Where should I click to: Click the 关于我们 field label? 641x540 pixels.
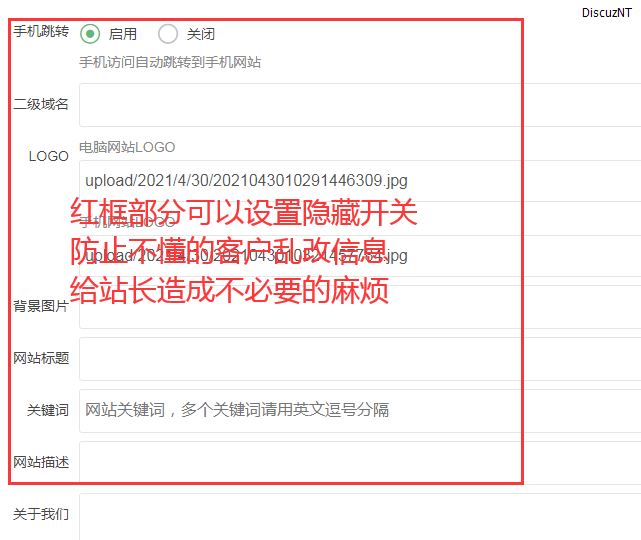[41, 514]
